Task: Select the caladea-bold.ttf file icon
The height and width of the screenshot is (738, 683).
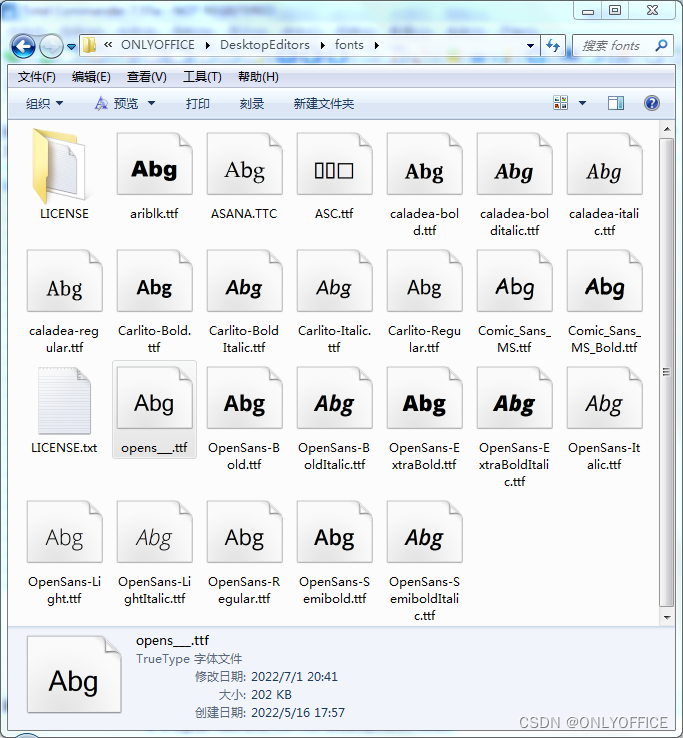Action: (425, 164)
